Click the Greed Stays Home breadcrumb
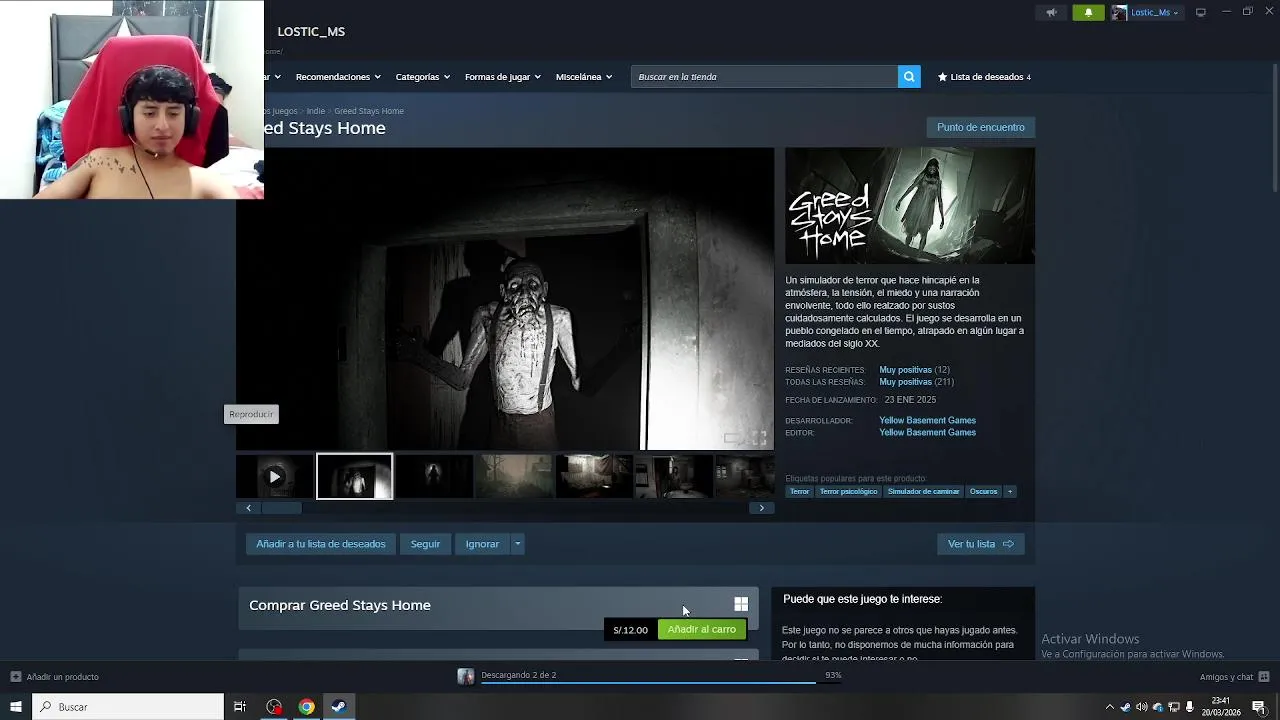This screenshot has height=720, width=1280. [x=369, y=111]
